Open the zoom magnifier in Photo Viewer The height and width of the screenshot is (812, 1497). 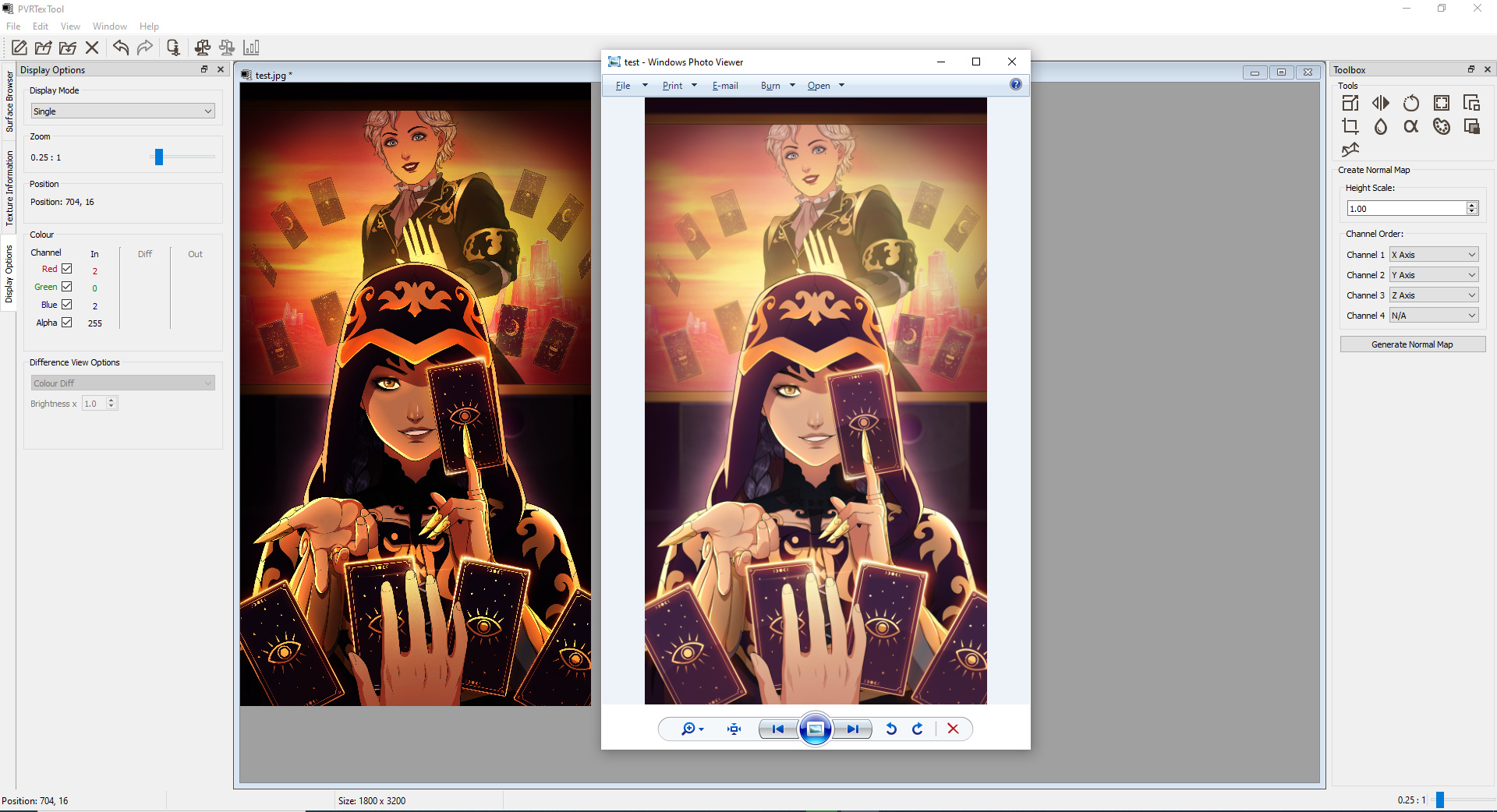pos(692,729)
